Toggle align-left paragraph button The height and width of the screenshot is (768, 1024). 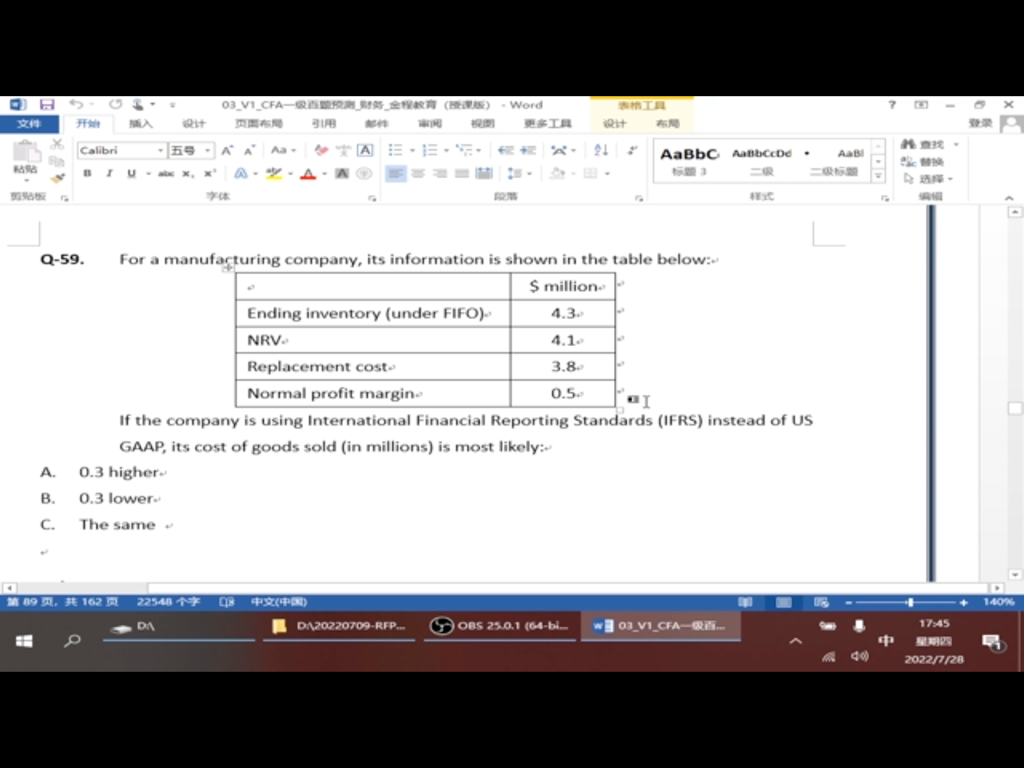coord(396,173)
